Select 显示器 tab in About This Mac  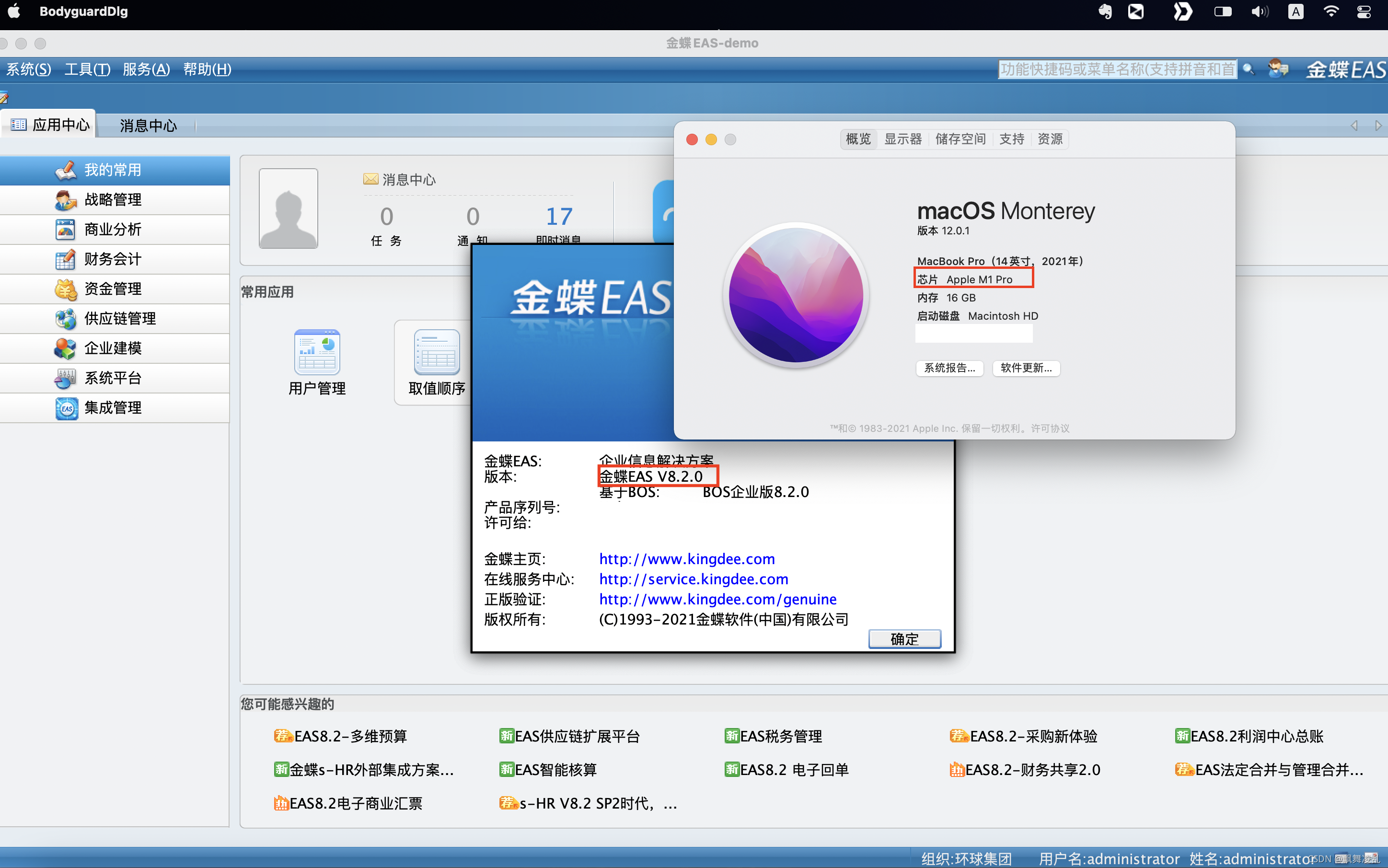[902, 139]
